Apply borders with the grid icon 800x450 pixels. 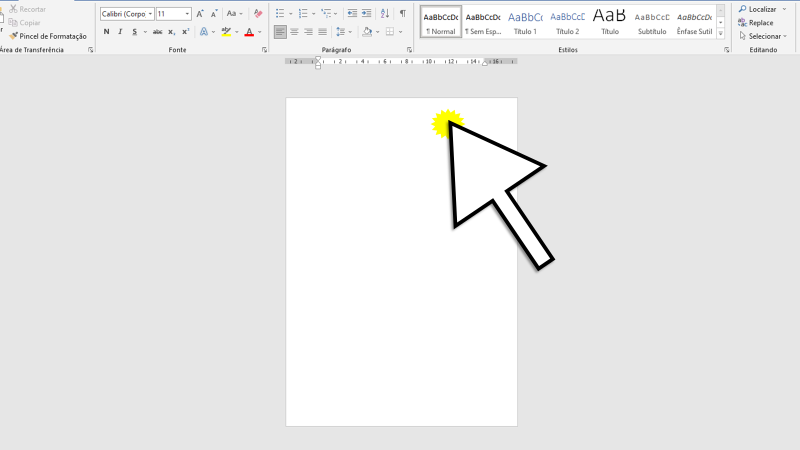pos(390,32)
